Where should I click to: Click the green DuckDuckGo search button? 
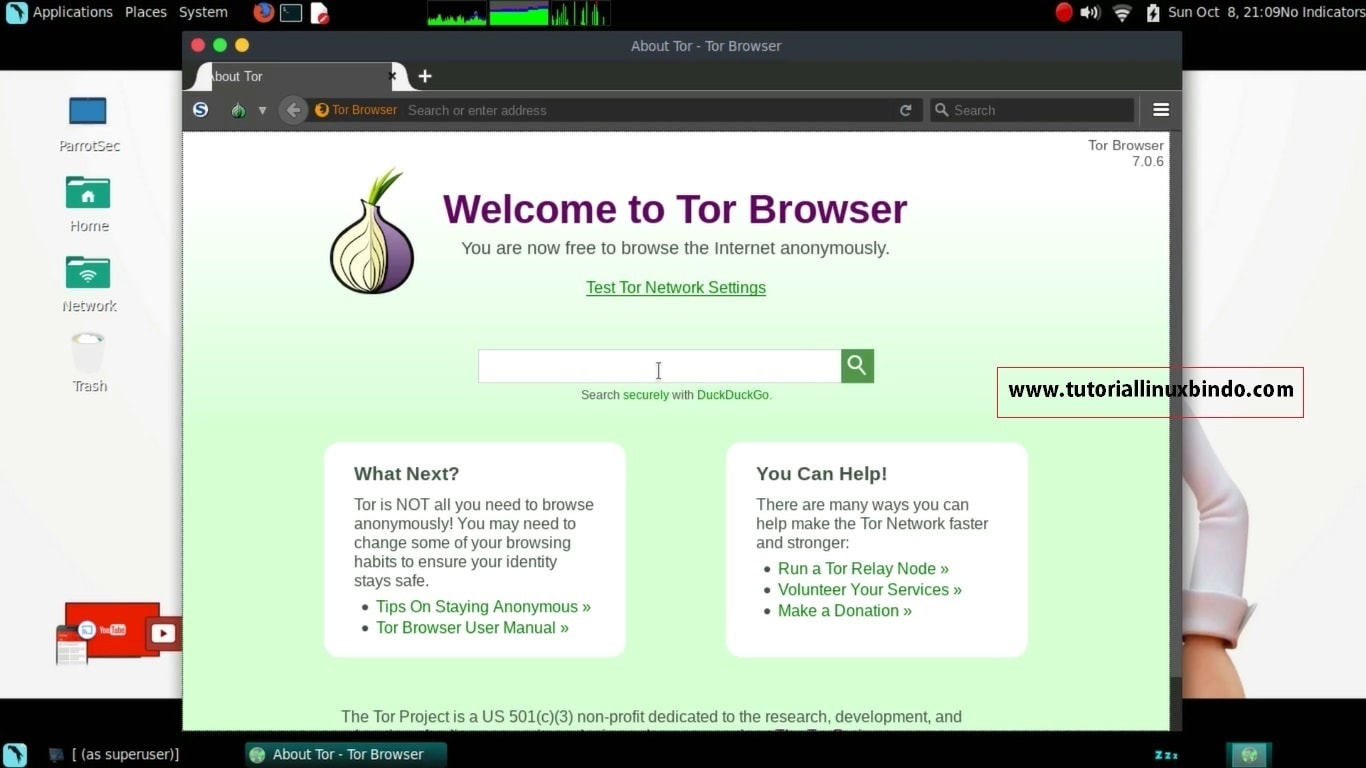[x=858, y=366]
